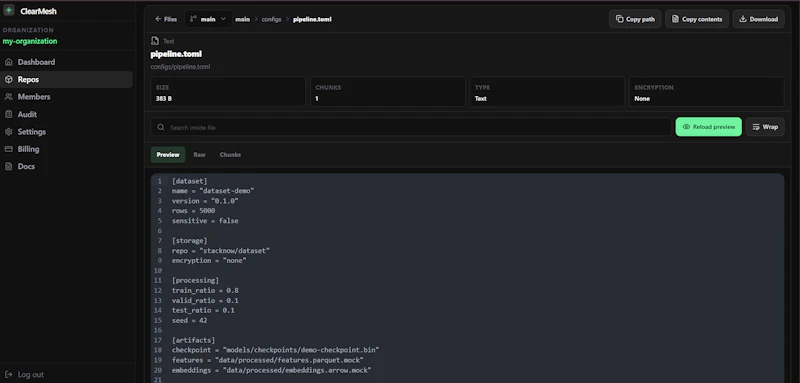The width and height of the screenshot is (800, 383).
Task: Copy the file contents
Action: point(697,19)
